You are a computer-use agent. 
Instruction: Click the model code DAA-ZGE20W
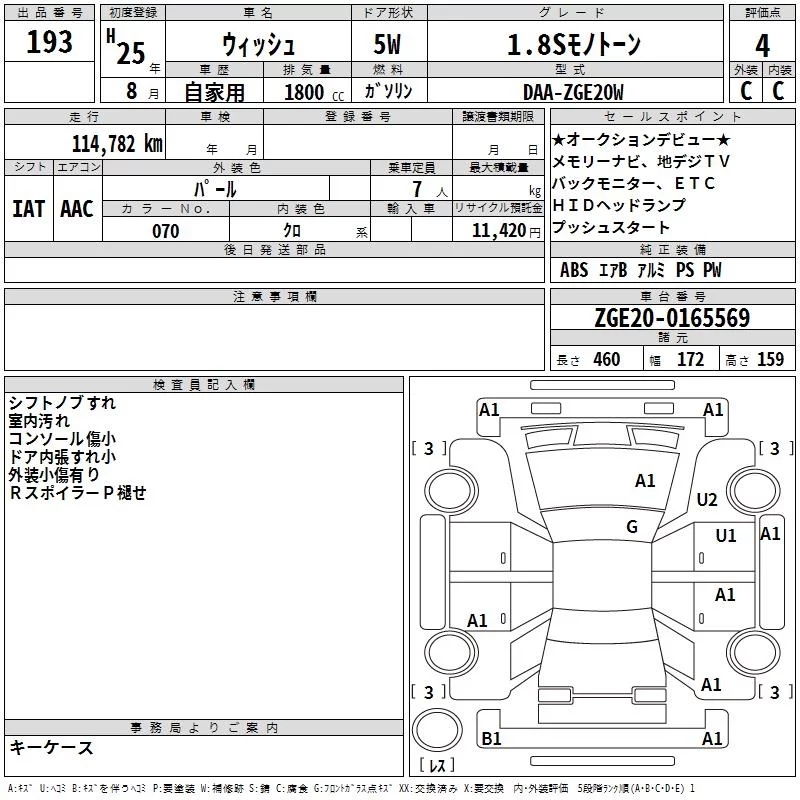(x=573, y=92)
